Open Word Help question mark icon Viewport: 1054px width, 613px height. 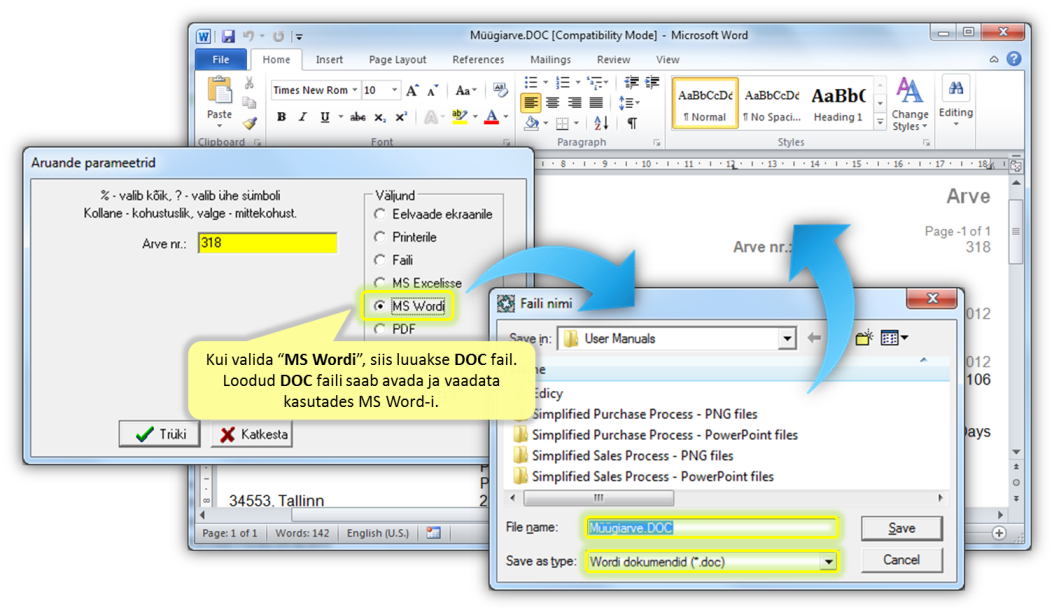[1015, 60]
